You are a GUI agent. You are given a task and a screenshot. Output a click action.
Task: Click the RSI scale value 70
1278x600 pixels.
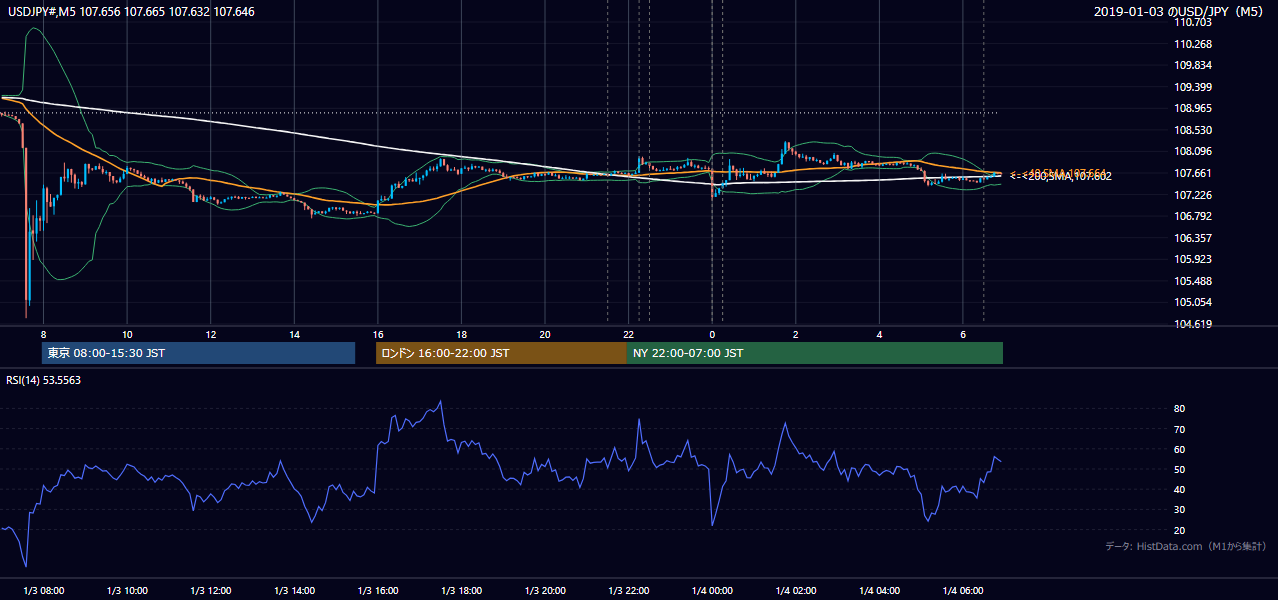[1179, 429]
